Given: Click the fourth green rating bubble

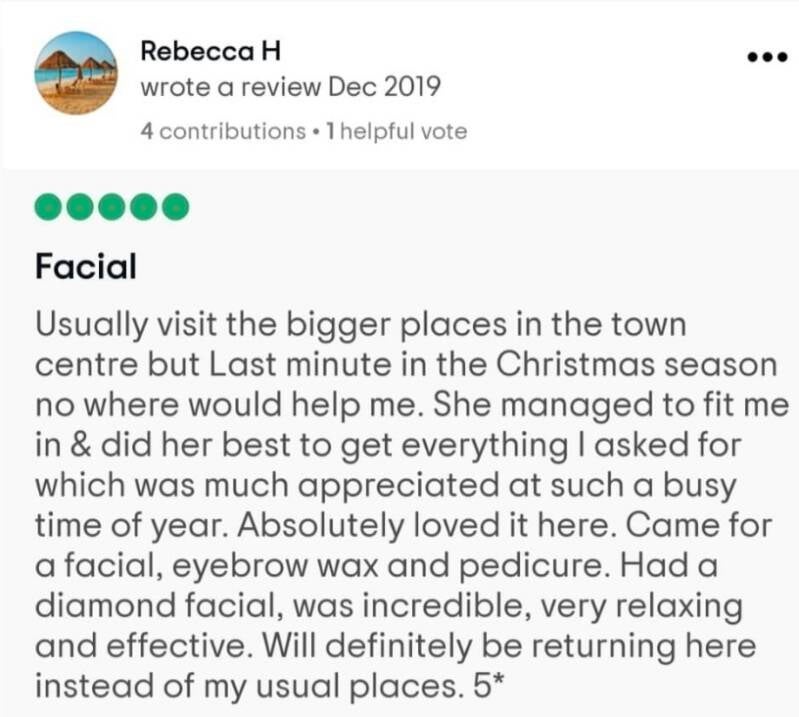Looking at the screenshot, I should tap(144, 206).
